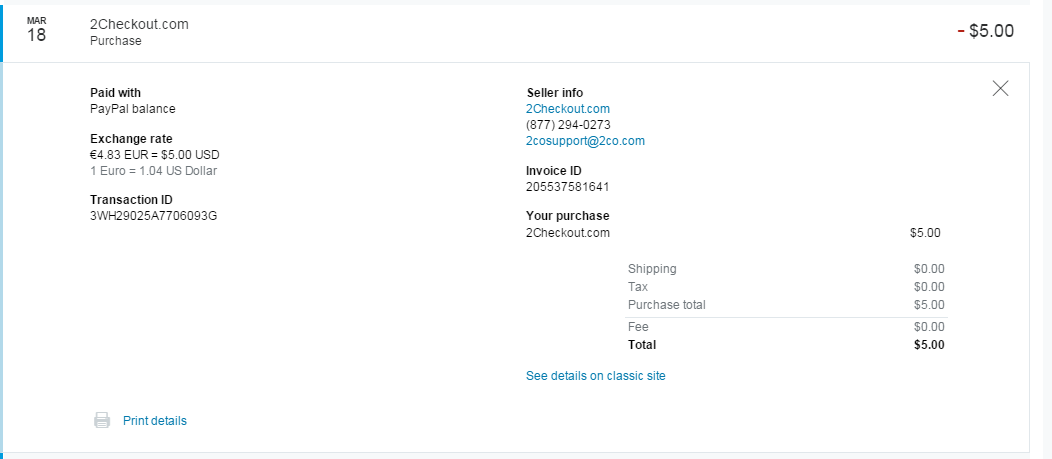Click the Shipping line item
The width and height of the screenshot is (1052, 459).
[x=652, y=269]
